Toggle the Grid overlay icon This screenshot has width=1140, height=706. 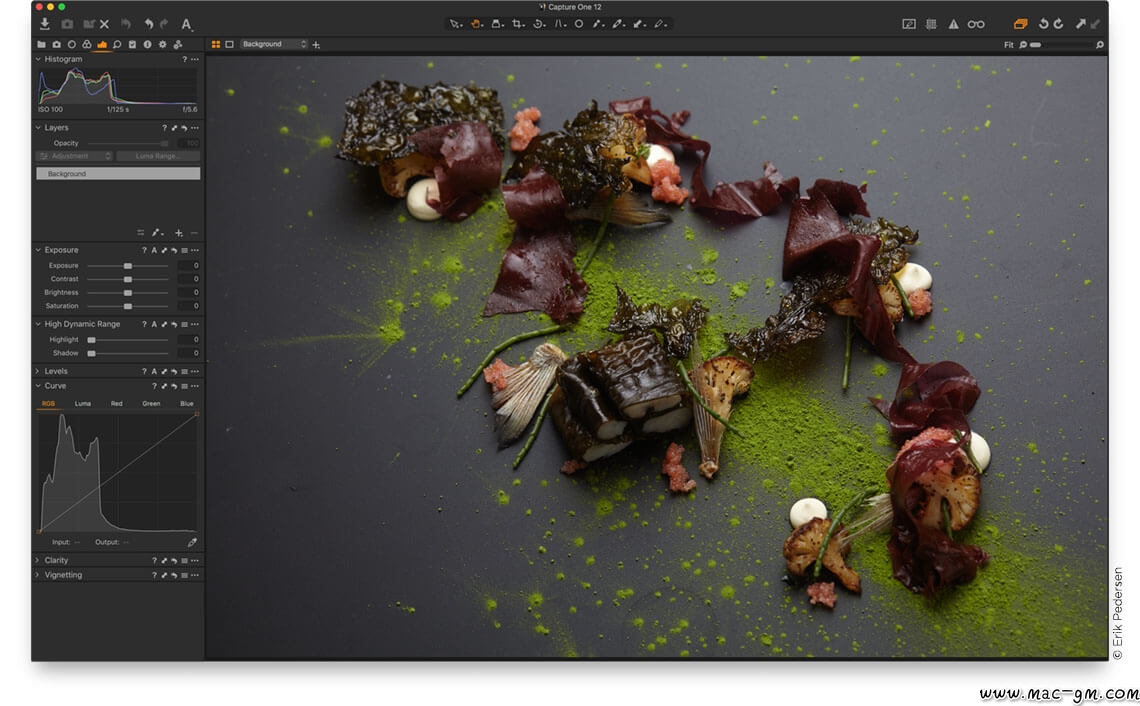[931, 24]
